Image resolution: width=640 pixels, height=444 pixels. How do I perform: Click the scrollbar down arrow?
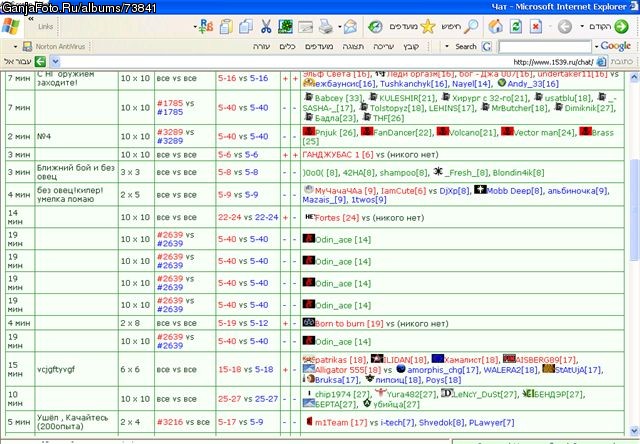coord(634,431)
